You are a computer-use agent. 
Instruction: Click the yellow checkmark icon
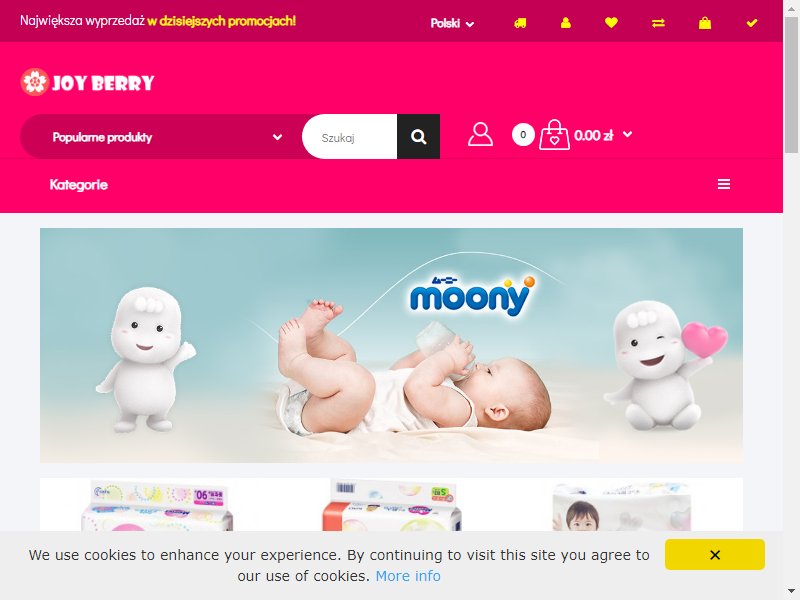pos(752,23)
